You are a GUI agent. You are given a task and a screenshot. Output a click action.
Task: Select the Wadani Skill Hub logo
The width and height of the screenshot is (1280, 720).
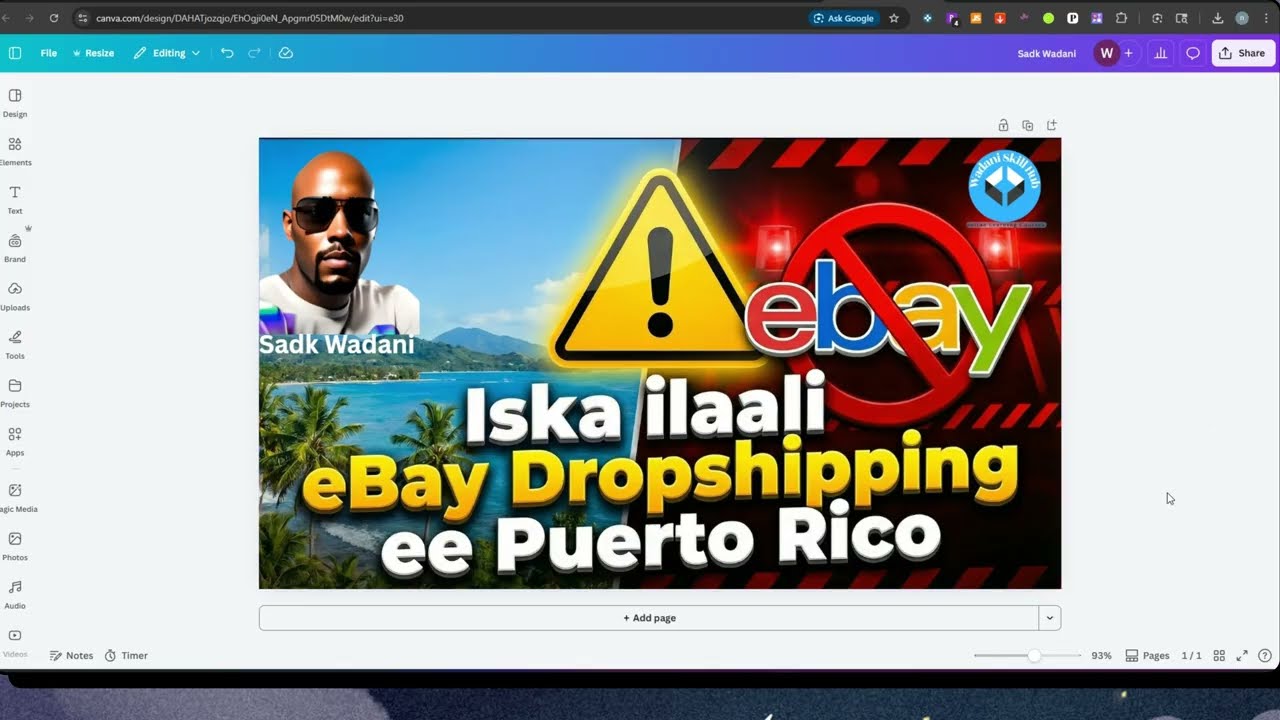1005,187
